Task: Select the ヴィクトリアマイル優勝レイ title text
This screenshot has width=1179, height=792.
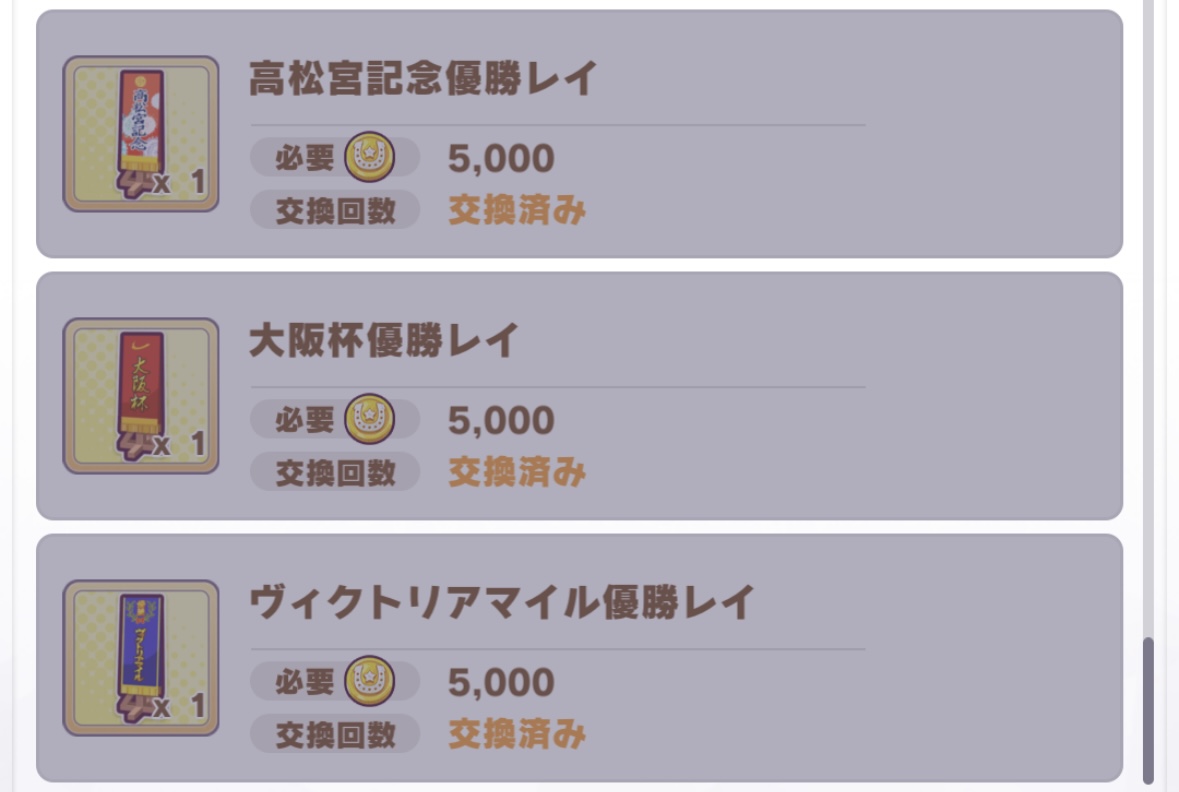Action: (500, 603)
